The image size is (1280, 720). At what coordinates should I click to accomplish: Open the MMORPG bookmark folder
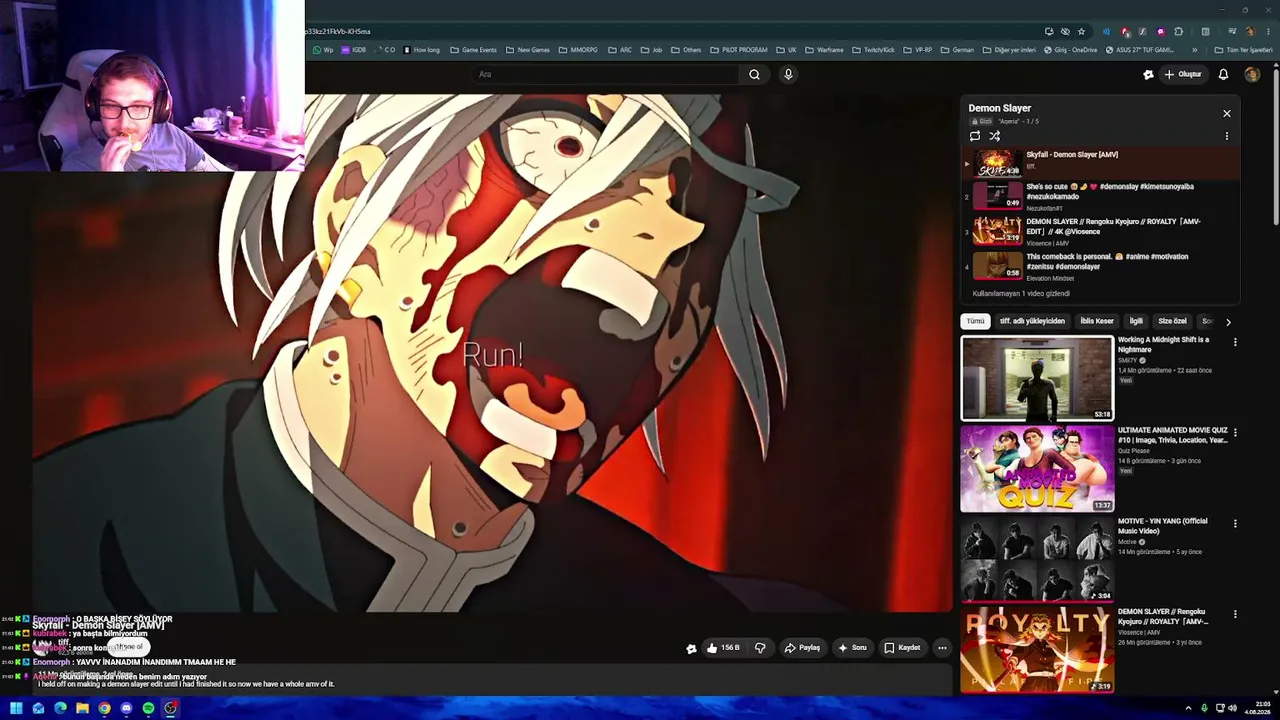pos(578,50)
